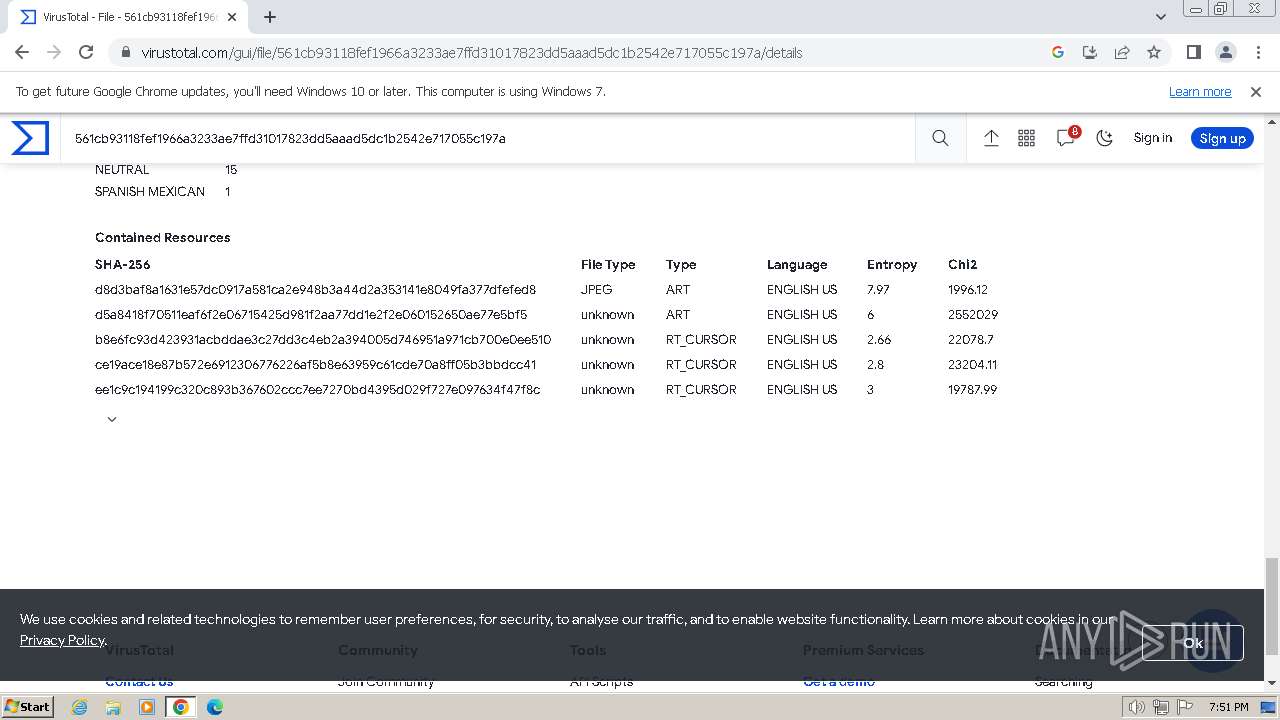
Task: Click the entropy value 7.97
Action: pyautogui.click(x=878, y=290)
